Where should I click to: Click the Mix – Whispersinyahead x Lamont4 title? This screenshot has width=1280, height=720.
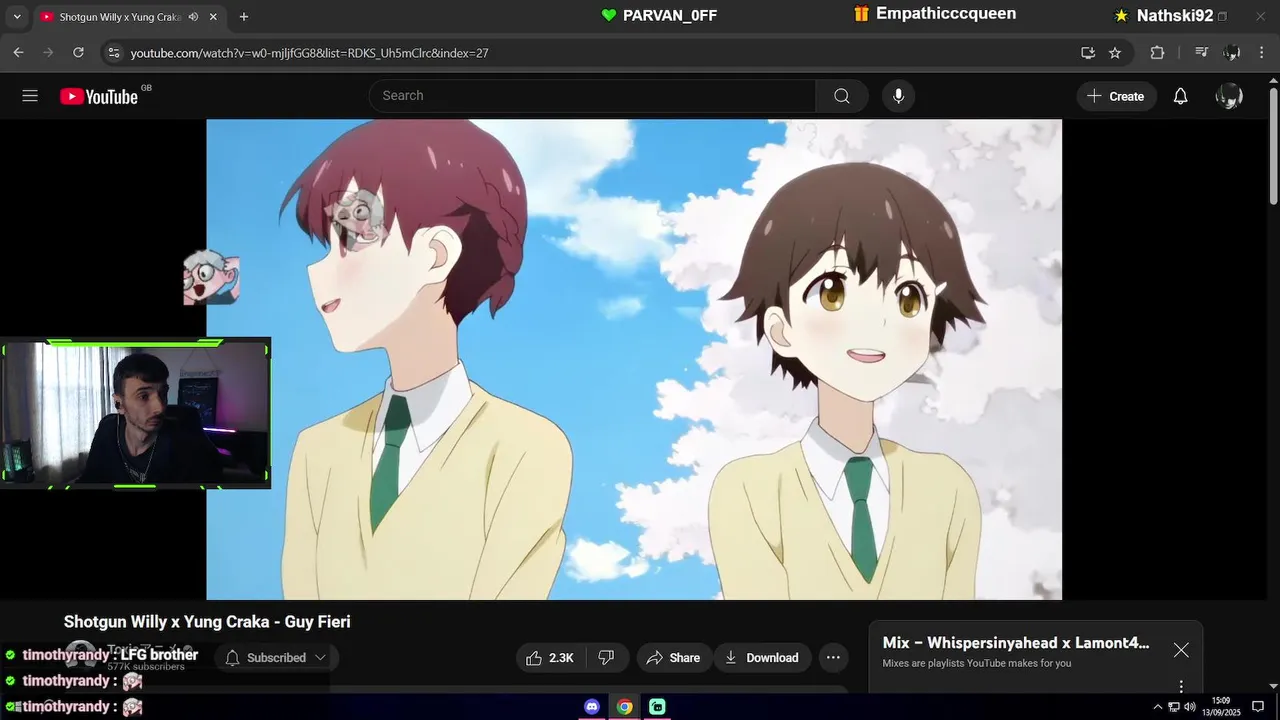(x=1016, y=643)
